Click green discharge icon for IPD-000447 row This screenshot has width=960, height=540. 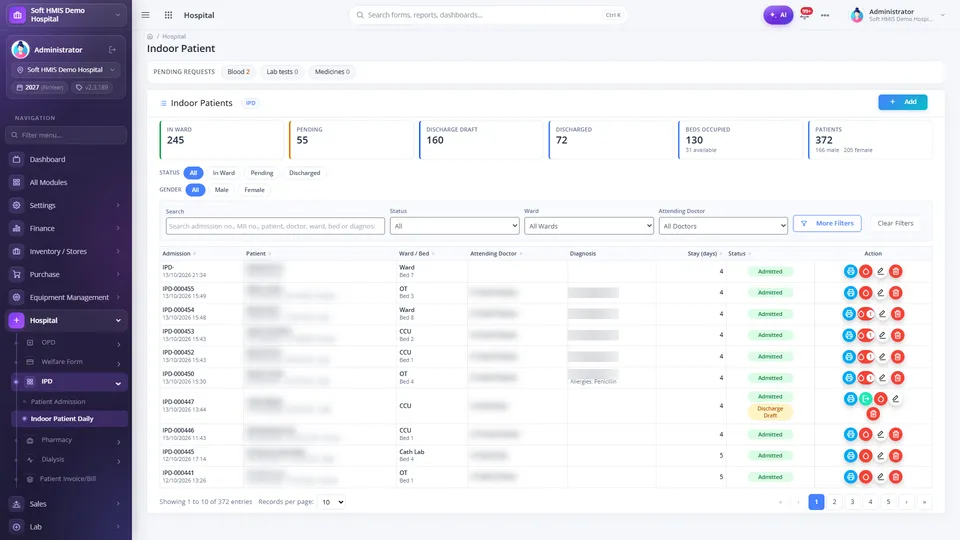pyautogui.click(x=866, y=399)
